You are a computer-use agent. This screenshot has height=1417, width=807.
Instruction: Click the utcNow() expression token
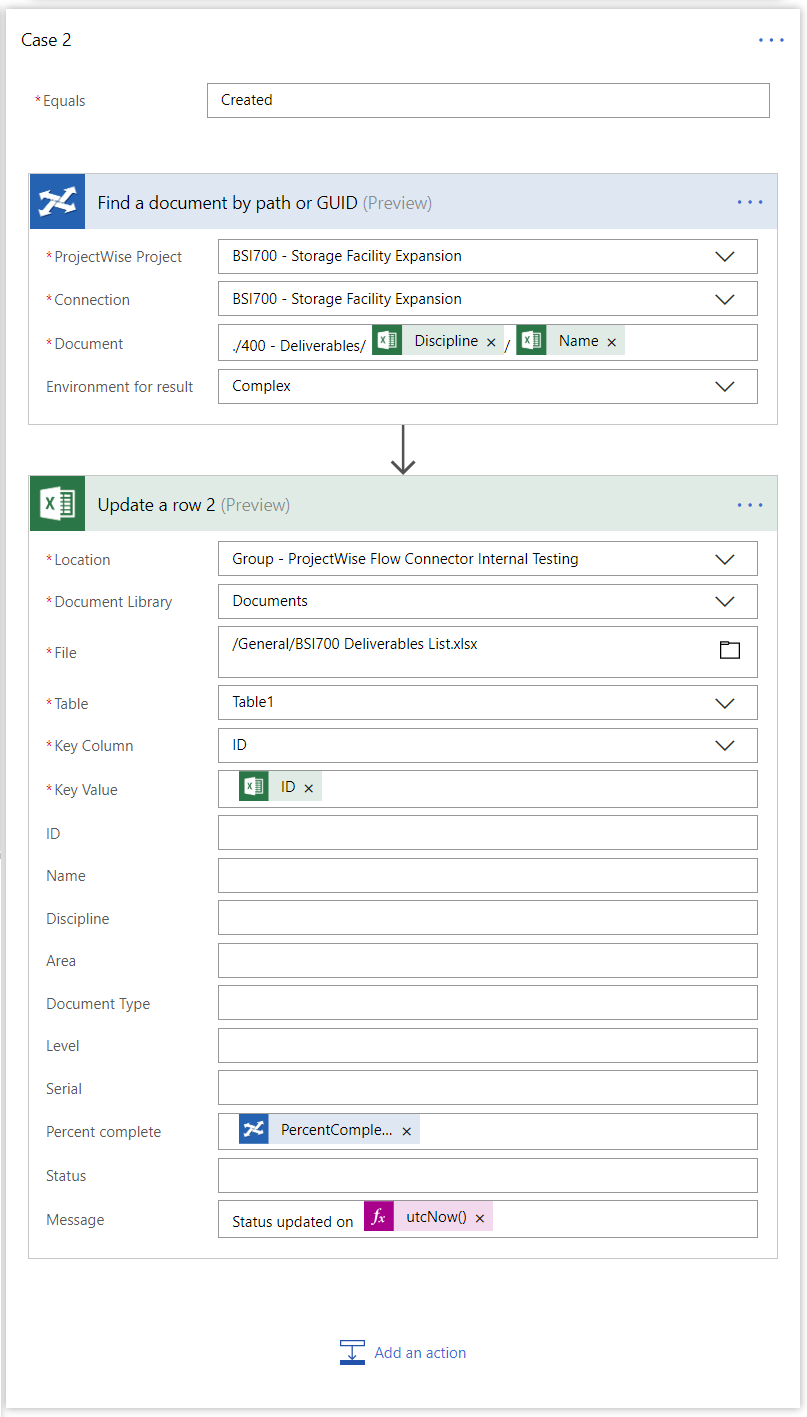[428, 1217]
